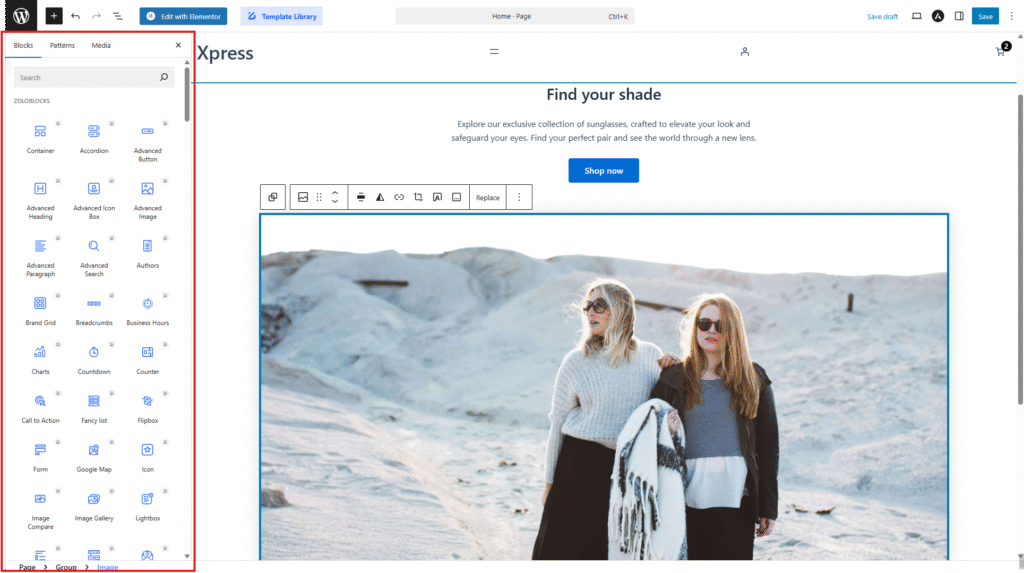Click the search magnifier icon in inserter
1024x573 pixels.
[164, 77]
